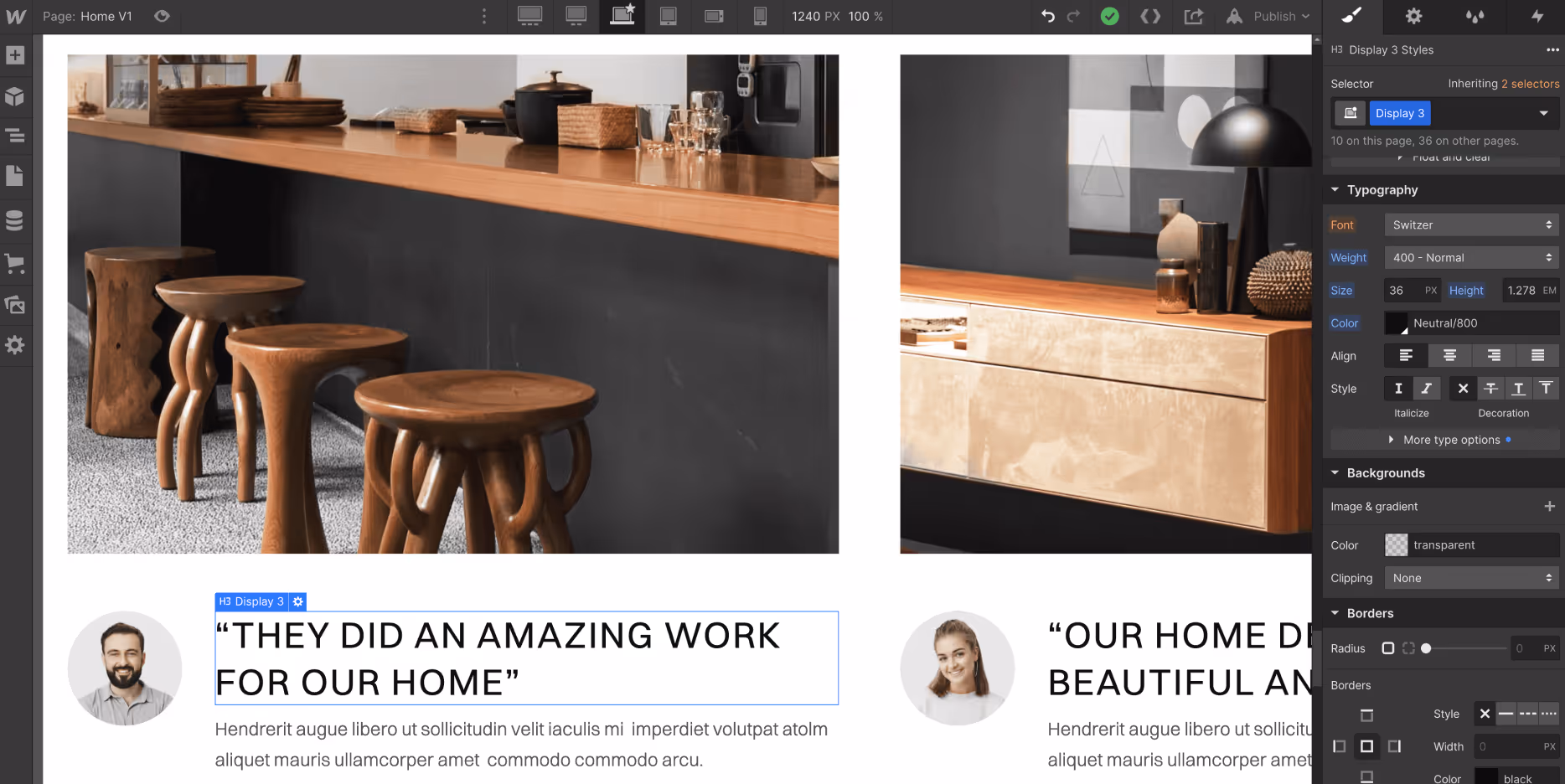Image resolution: width=1565 pixels, height=784 pixels.
Task: Open the Components cube panel
Action: click(x=15, y=96)
